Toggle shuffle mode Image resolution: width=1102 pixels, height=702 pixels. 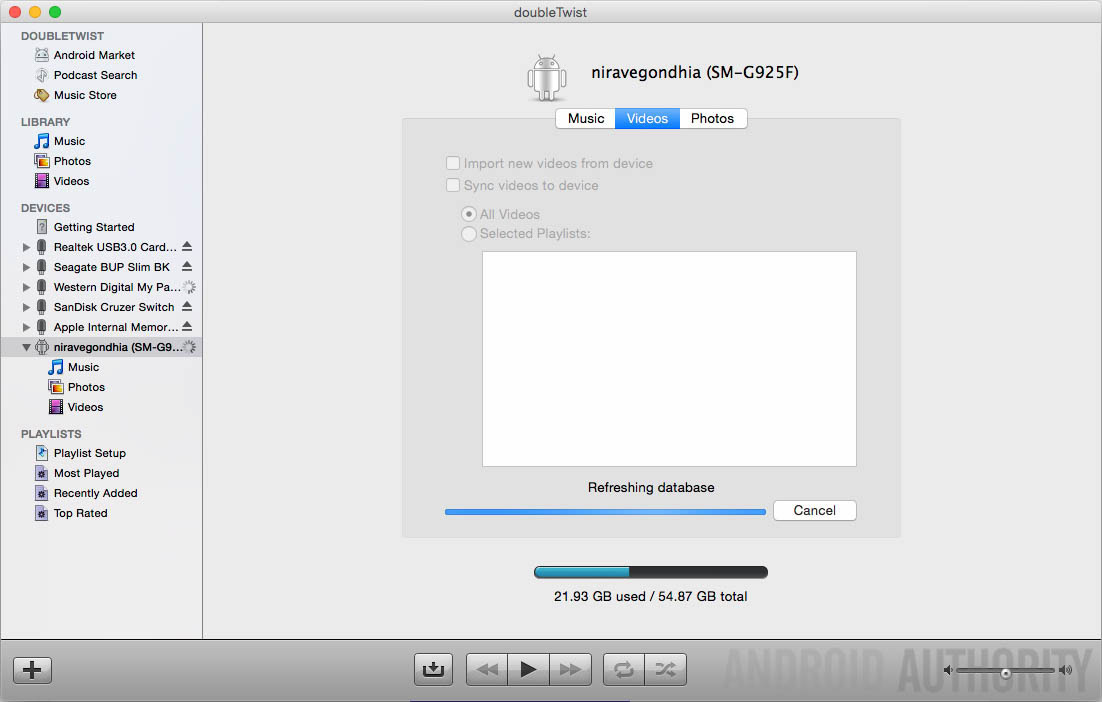tap(666, 670)
